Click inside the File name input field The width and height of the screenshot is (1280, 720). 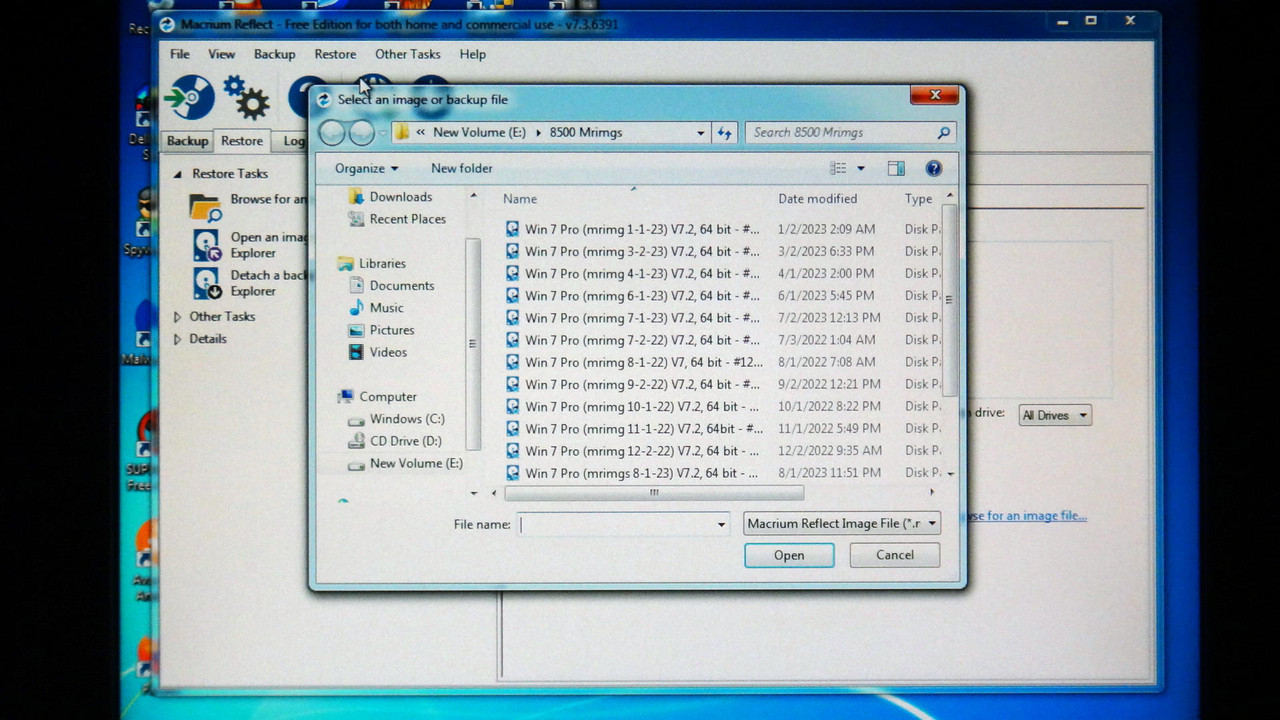pyautogui.click(x=616, y=524)
